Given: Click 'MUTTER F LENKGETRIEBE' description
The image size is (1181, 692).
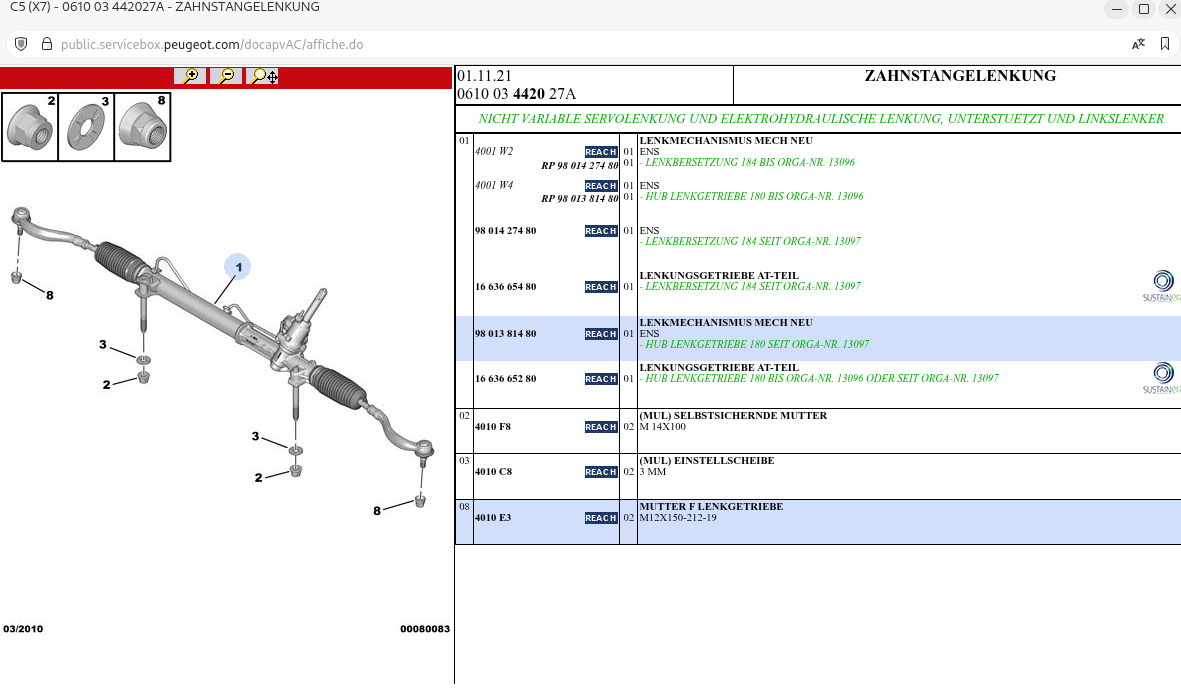Looking at the screenshot, I should click(x=711, y=507).
